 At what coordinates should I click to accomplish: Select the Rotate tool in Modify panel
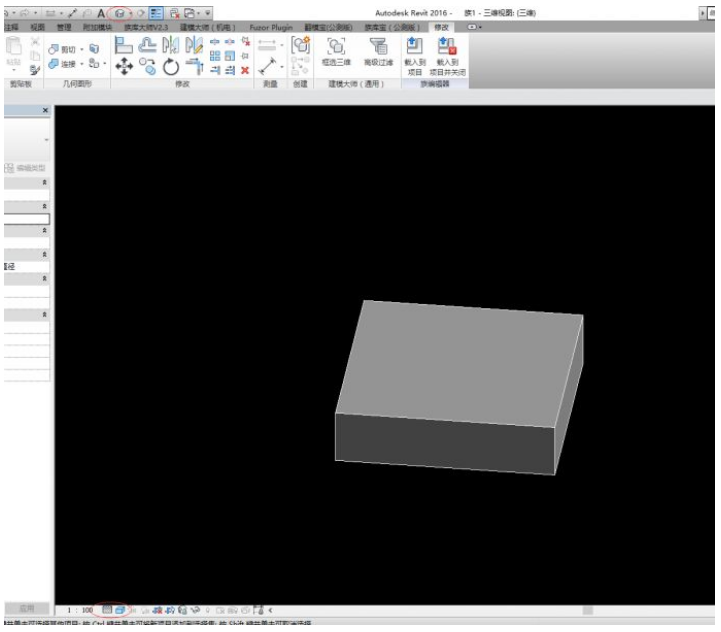point(171,67)
